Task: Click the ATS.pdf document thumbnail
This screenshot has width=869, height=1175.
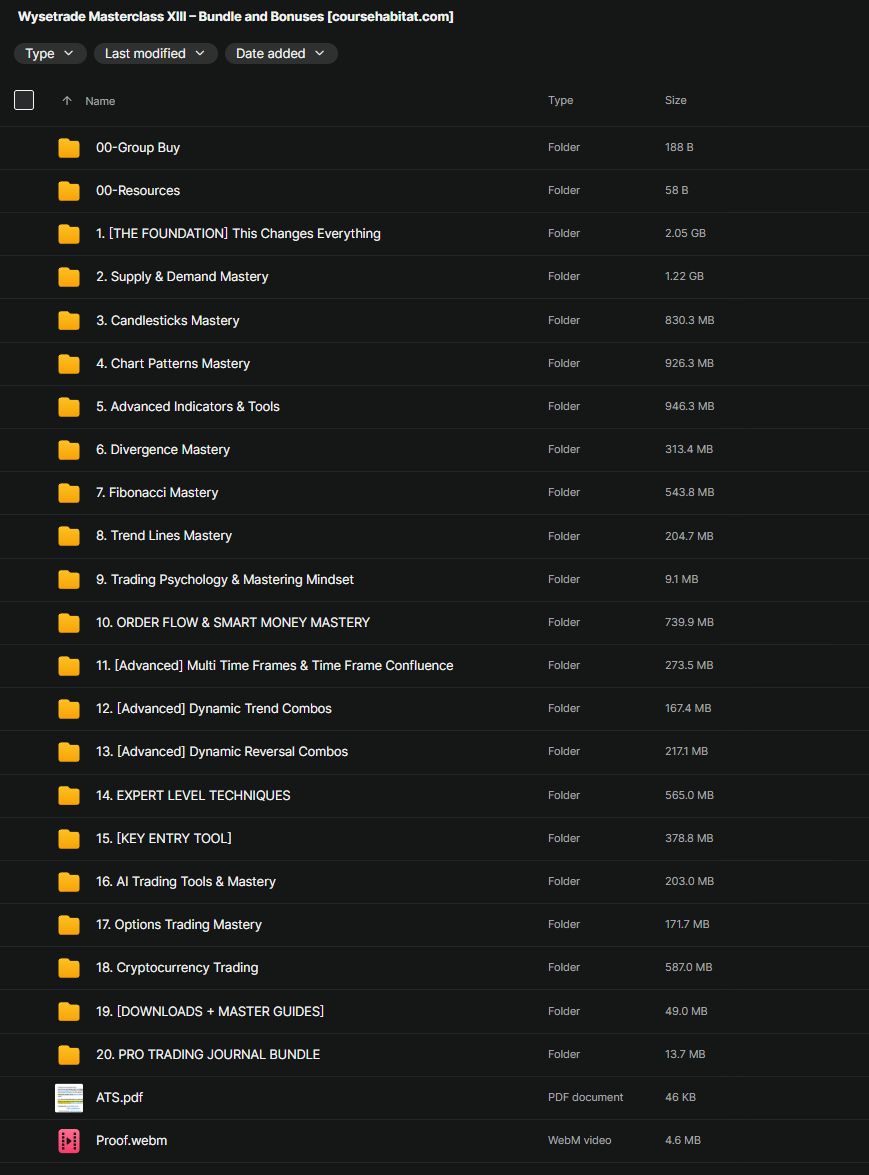Action: click(x=69, y=1098)
